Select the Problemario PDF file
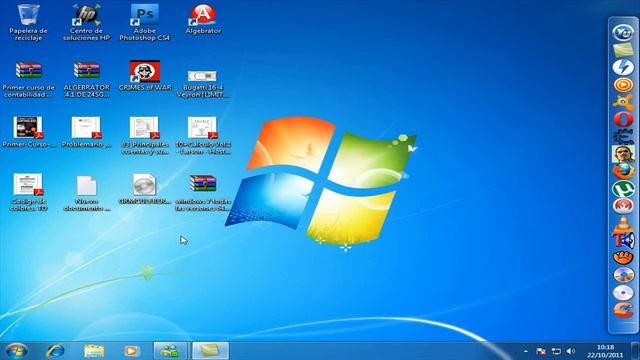The height and width of the screenshot is (360, 640). [87, 132]
